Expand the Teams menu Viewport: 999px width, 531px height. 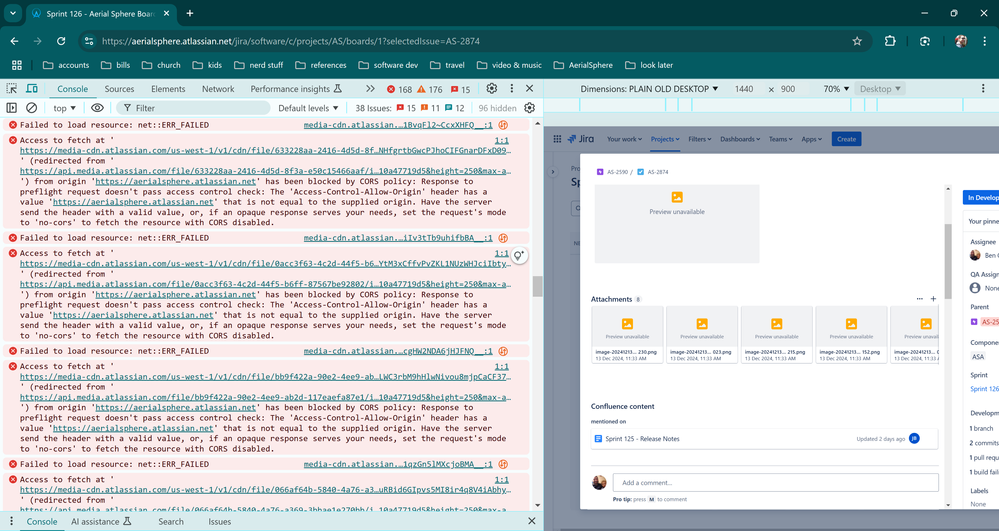780,139
